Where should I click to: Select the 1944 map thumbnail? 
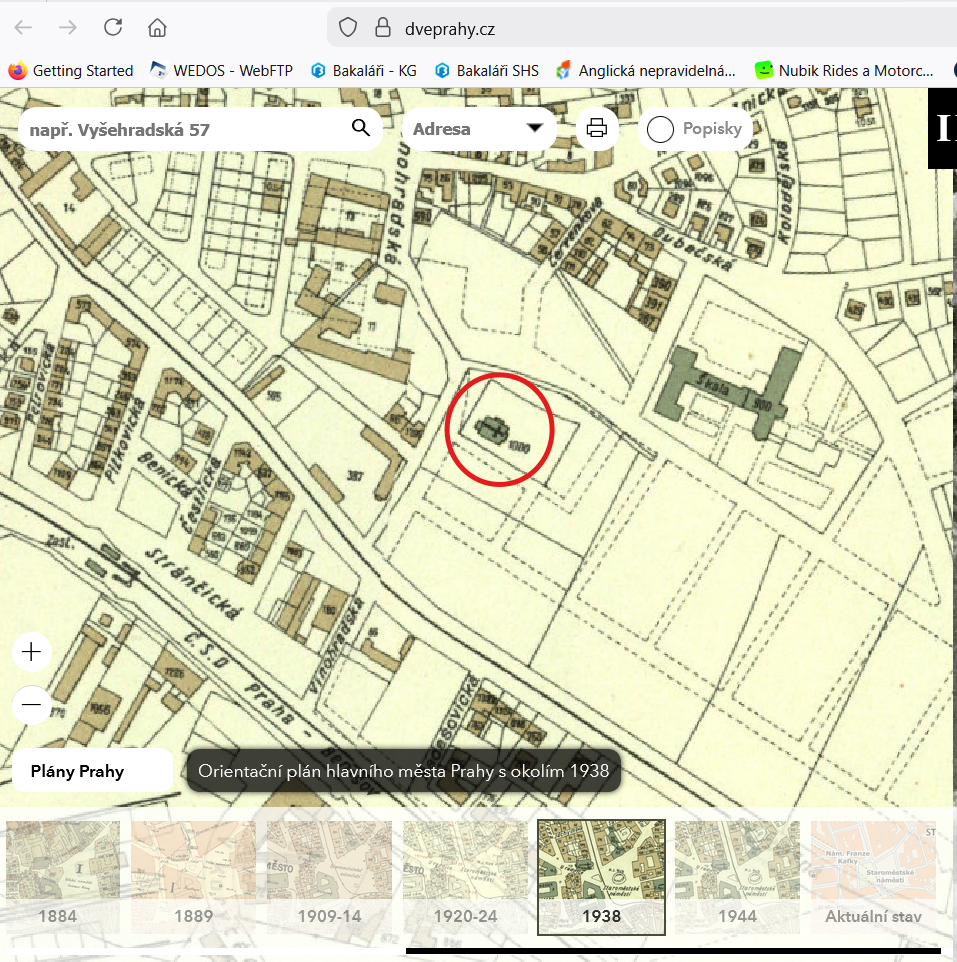click(738, 876)
